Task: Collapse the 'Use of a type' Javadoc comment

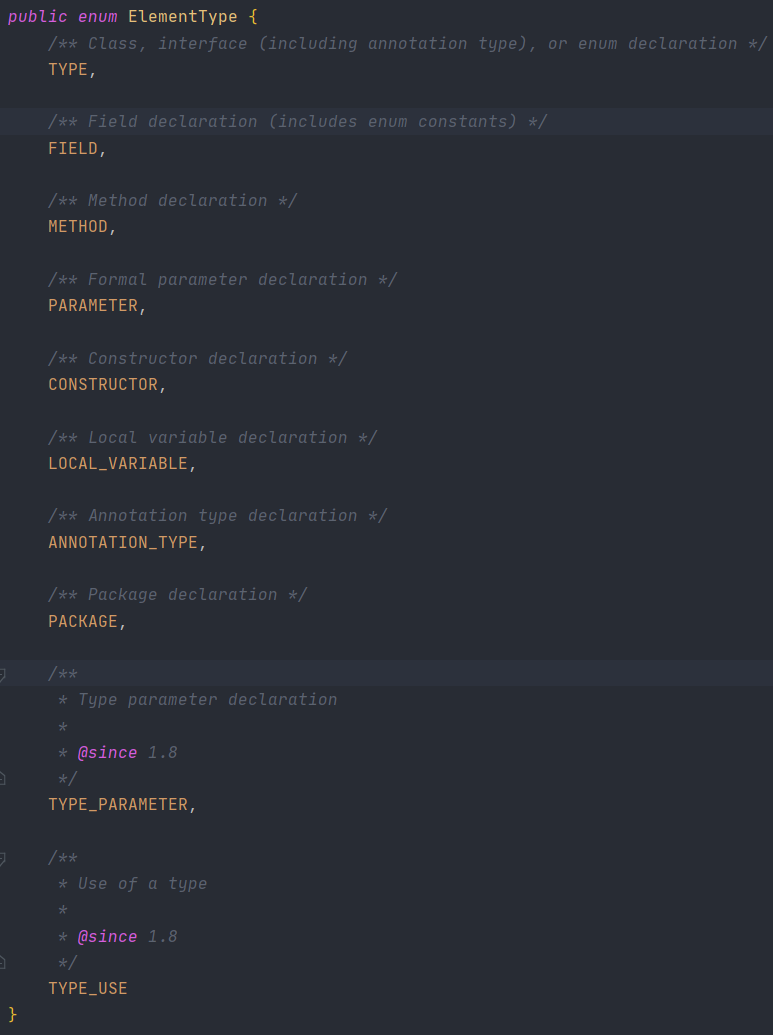Action: pyautogui.click(x=3, y=858)
